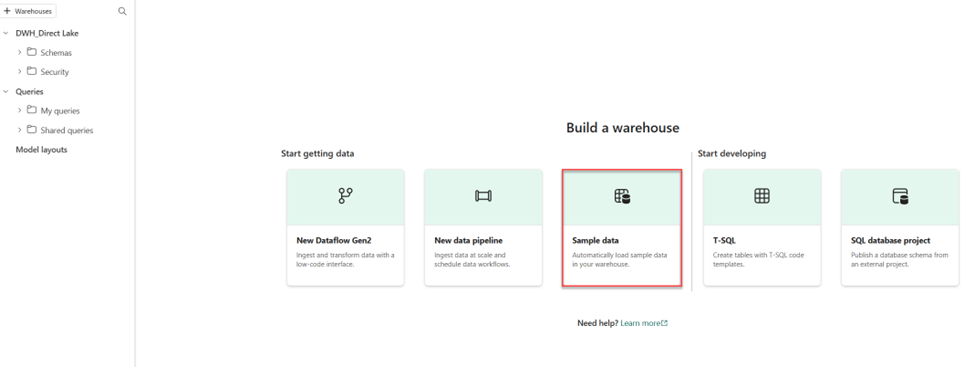Expand the My queries folder chevron
The width and height of the screenshot is (975, 367).
click(19, 110)
